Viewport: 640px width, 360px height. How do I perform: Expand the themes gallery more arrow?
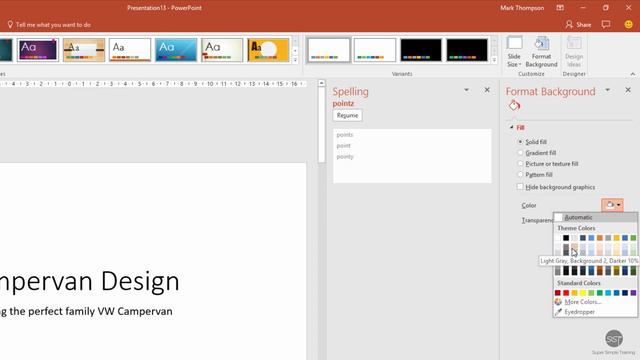tap(295, 60)
